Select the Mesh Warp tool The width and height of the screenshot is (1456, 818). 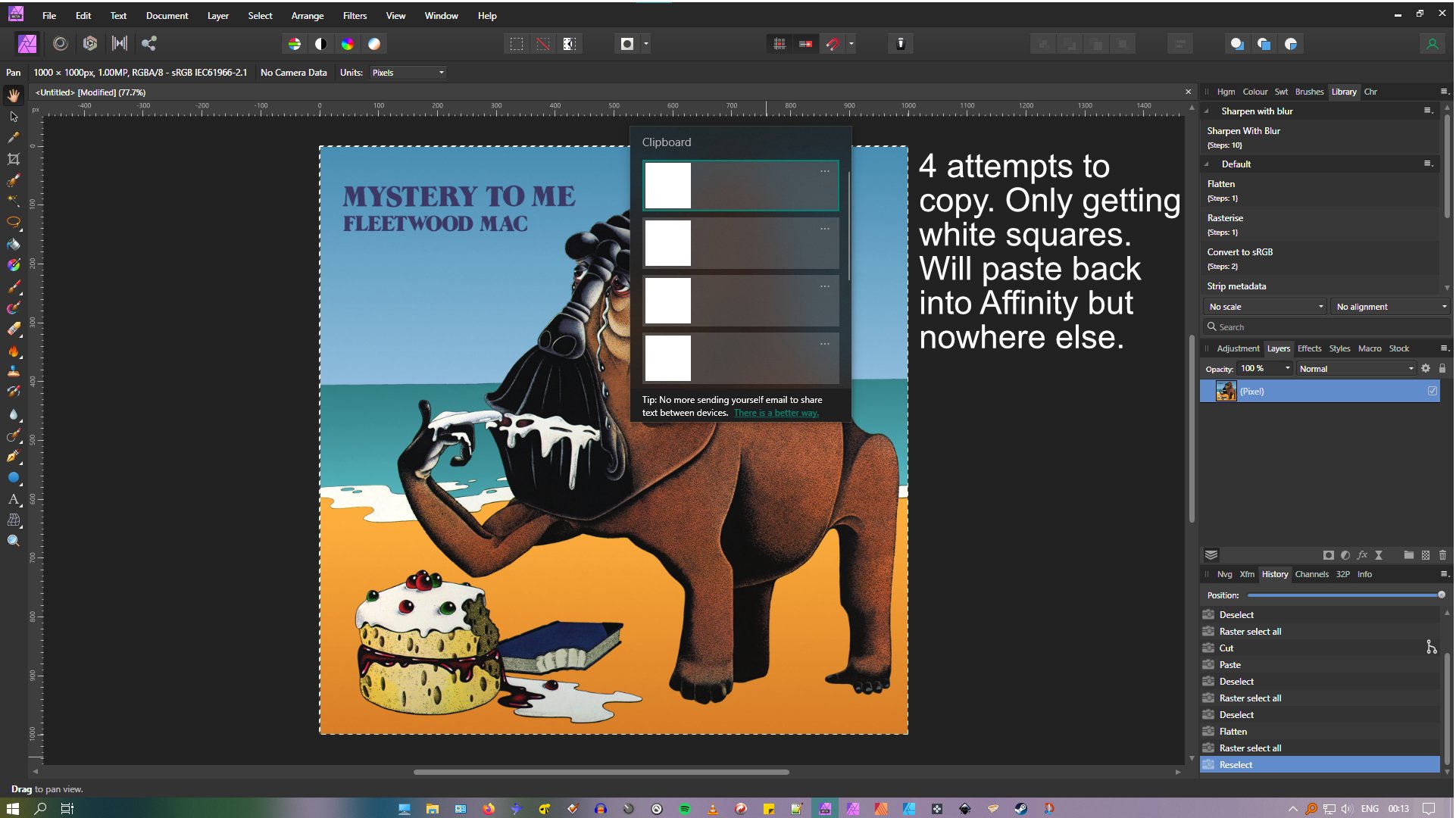point(14,520)
